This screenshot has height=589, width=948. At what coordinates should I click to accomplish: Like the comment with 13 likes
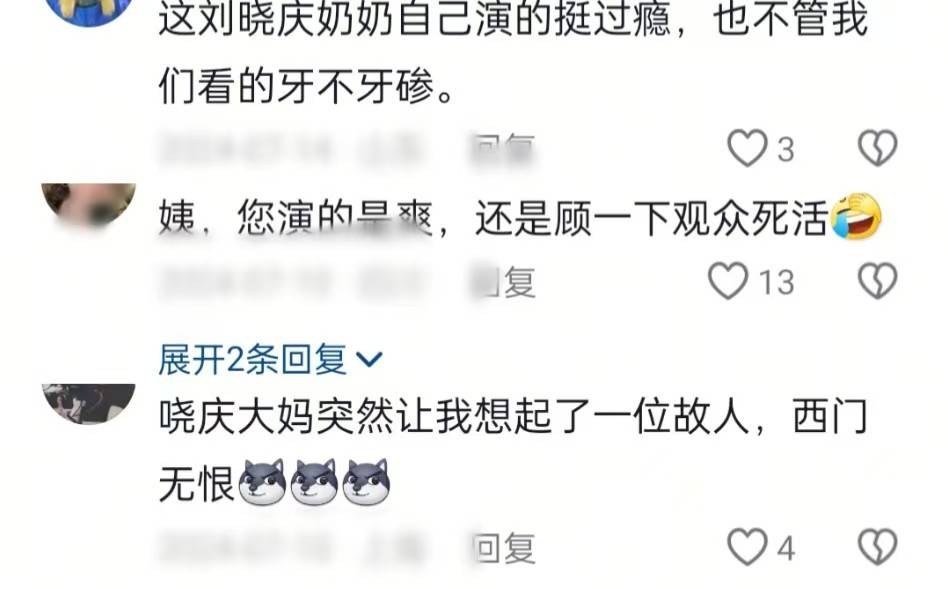click(728, 281)
